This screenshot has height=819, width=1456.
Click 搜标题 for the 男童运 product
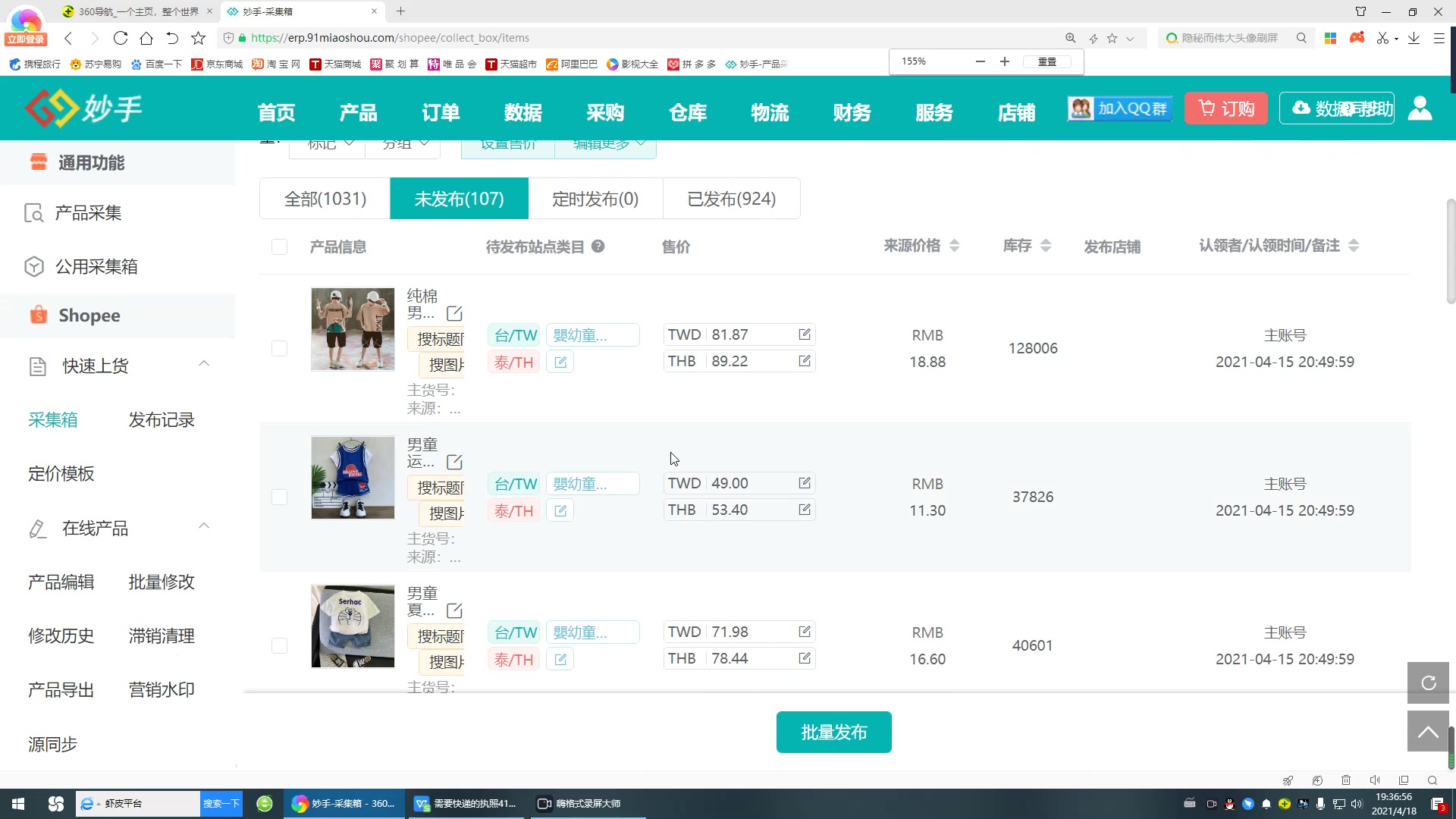click(x=438, y=488)
